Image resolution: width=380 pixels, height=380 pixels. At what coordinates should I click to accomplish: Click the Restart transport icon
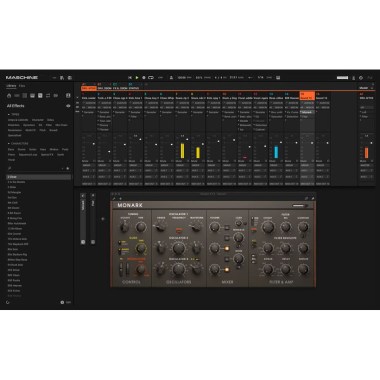click(130, 78)
